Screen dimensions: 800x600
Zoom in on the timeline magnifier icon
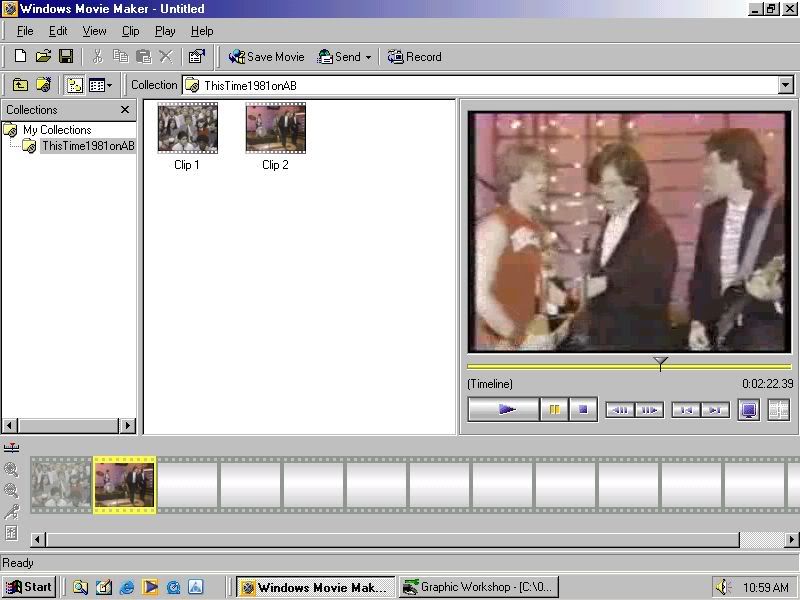pyautogui.click(x=11, y=470)
